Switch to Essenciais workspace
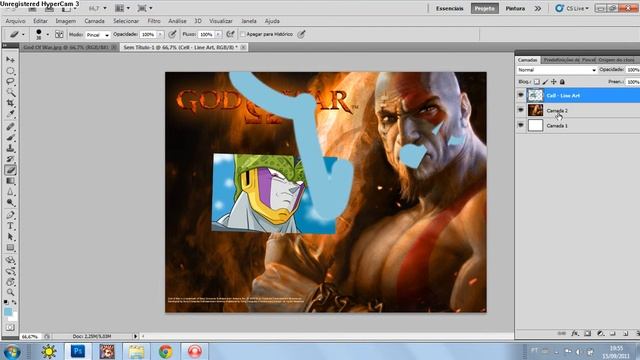640x360 pixels. 450,8
